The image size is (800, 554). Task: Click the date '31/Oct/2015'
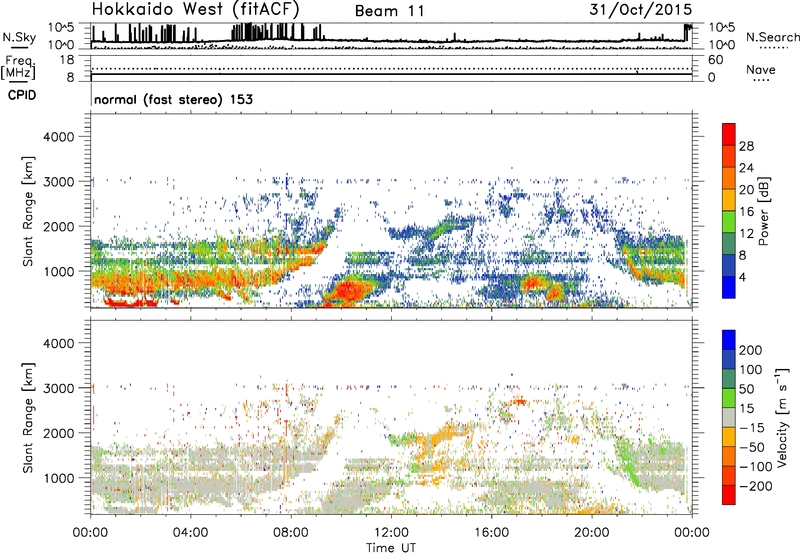[641, 10]
